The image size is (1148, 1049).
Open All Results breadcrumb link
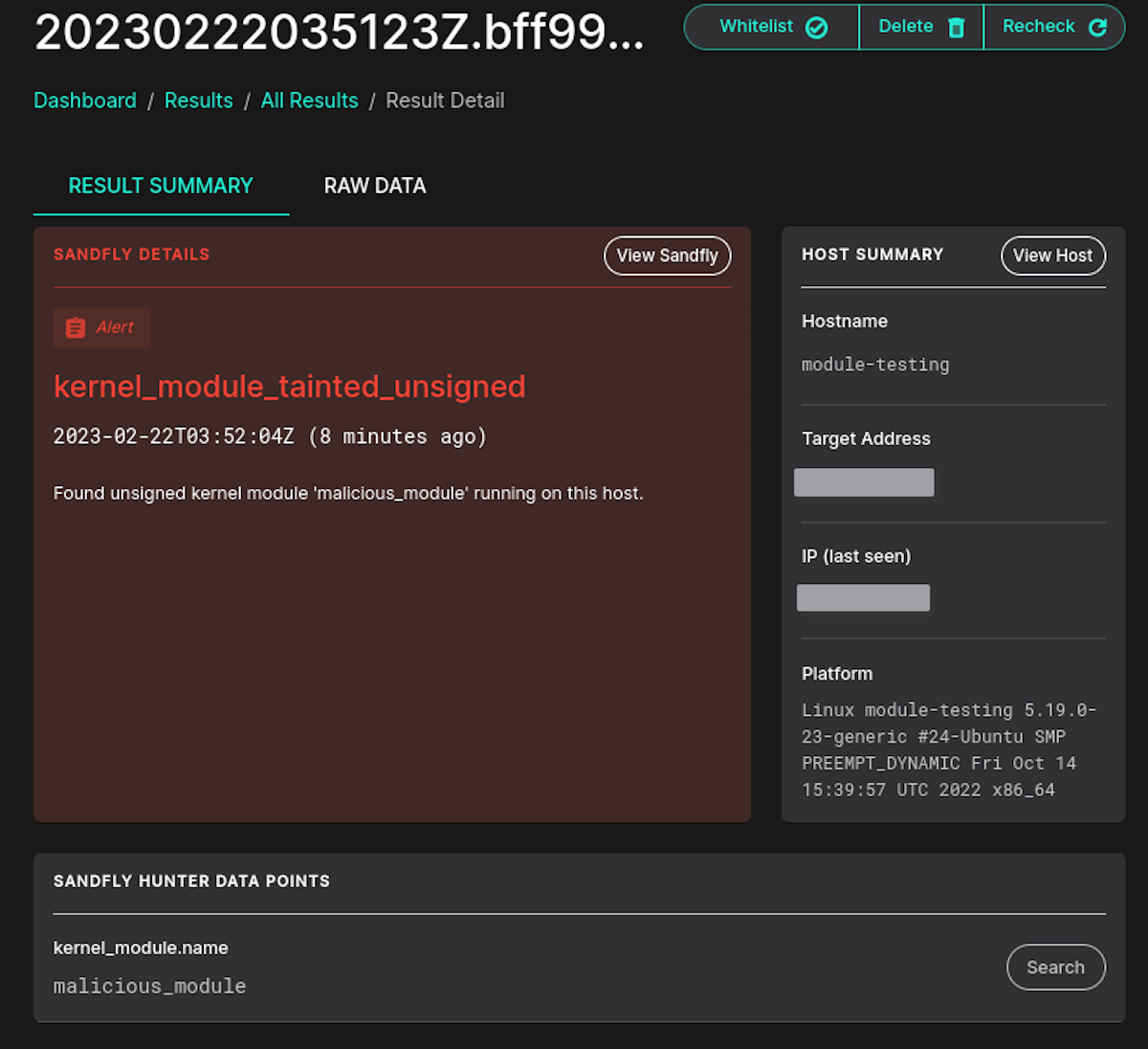[309, 100]
